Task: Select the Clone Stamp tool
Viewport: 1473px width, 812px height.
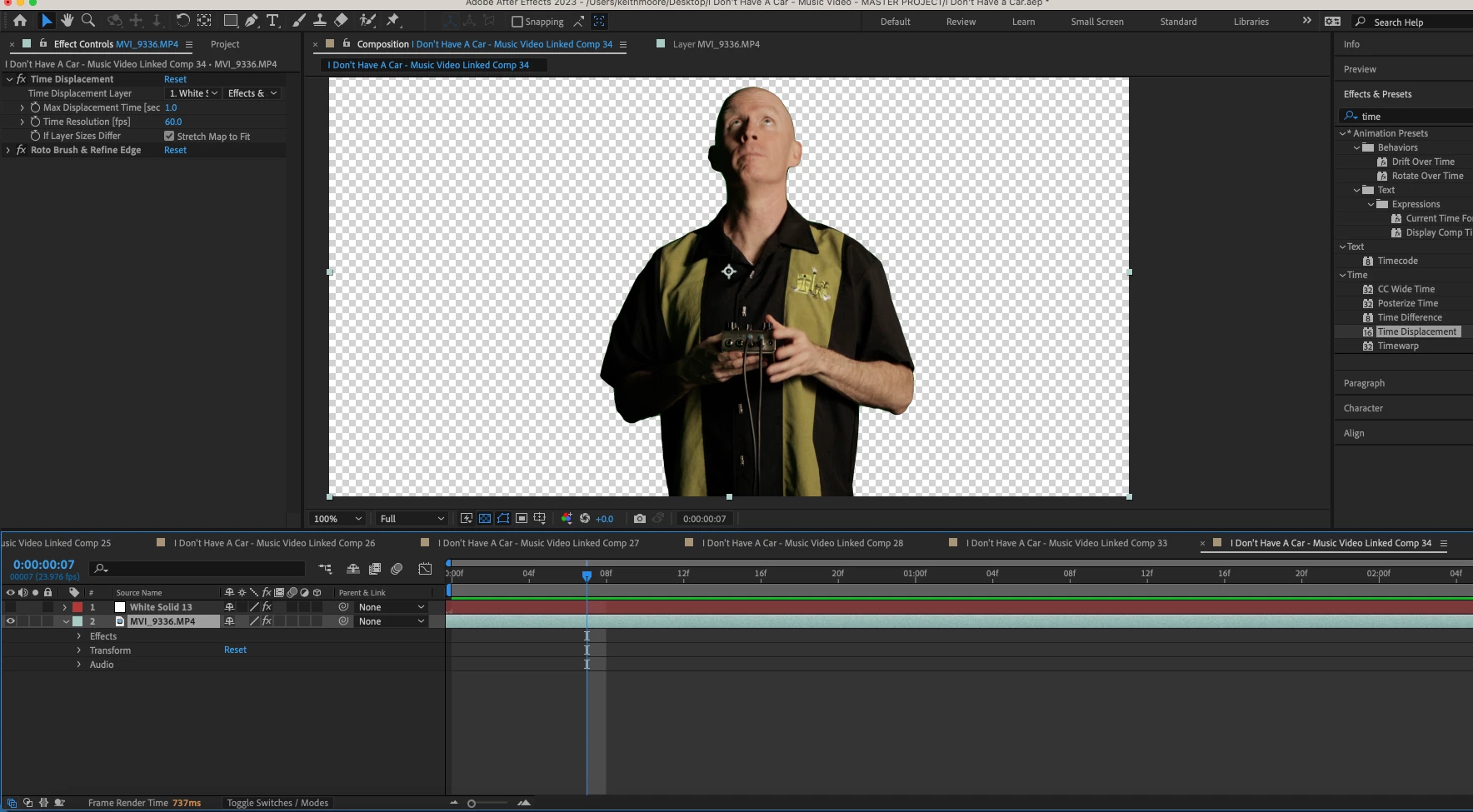Action: (319, 21)
